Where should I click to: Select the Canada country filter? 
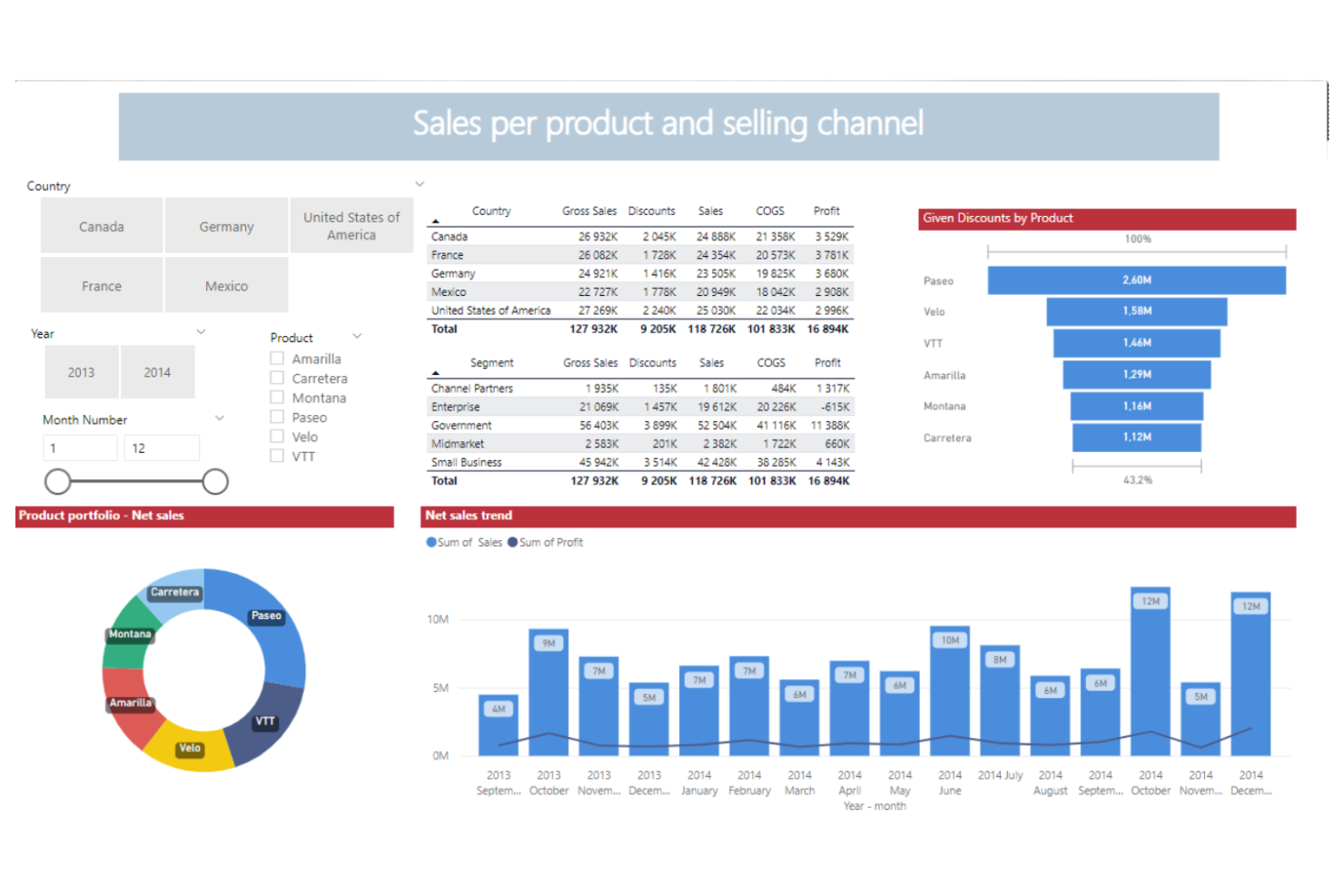(x=101, y=225)
